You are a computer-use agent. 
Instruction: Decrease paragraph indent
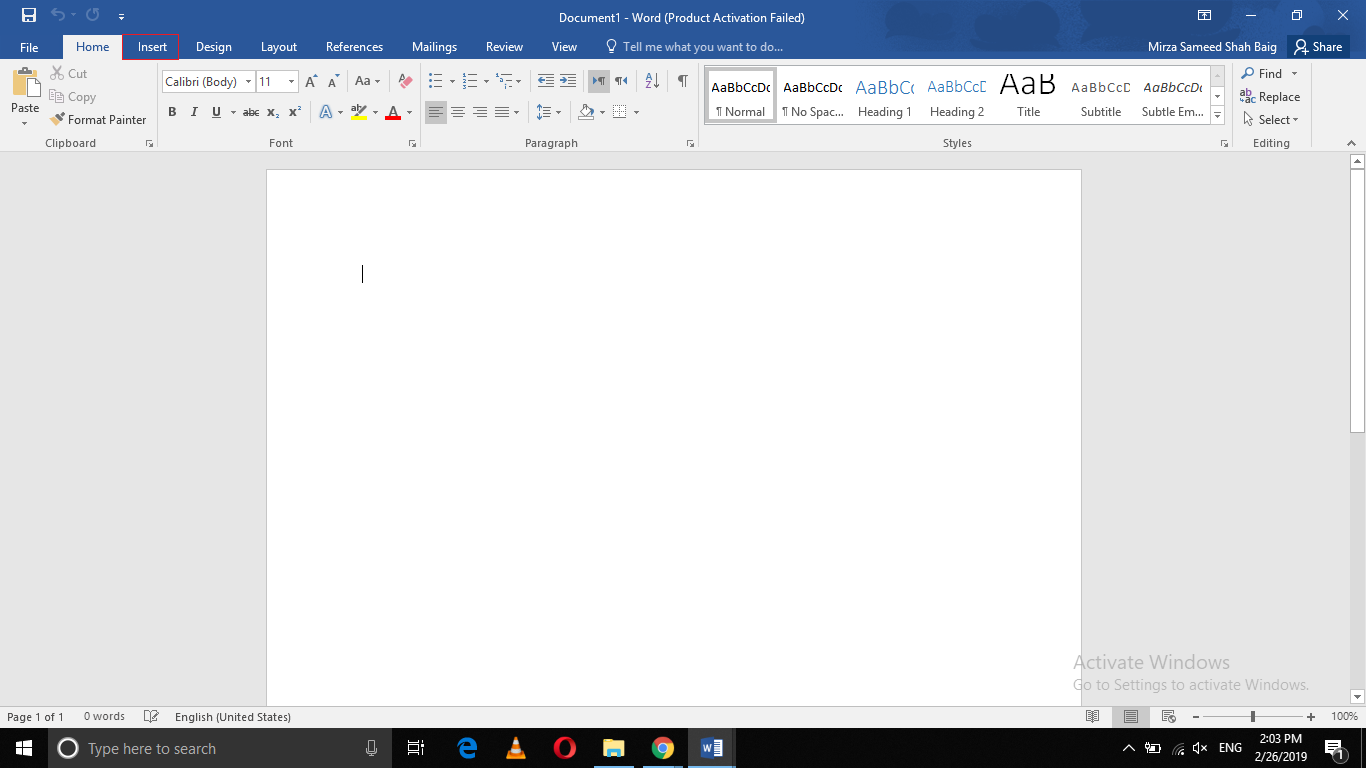point(545,81)
